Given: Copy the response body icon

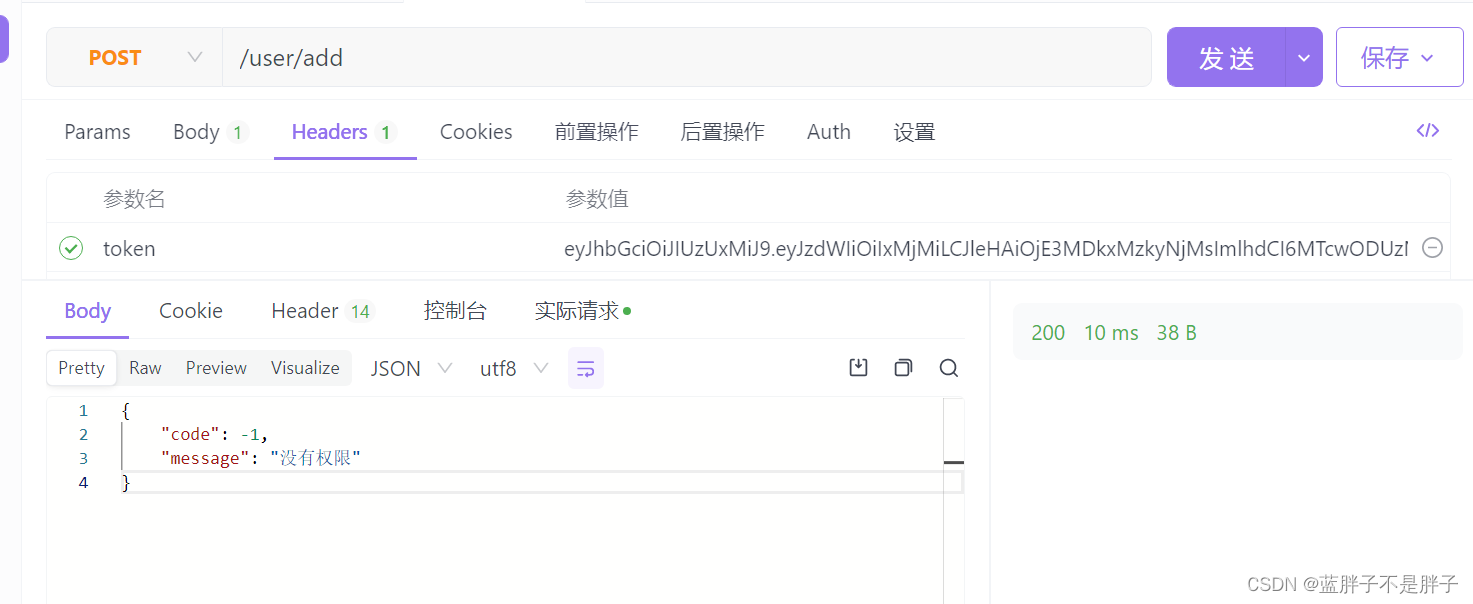Looking at the screenshot, I should [x=903, y=368].
